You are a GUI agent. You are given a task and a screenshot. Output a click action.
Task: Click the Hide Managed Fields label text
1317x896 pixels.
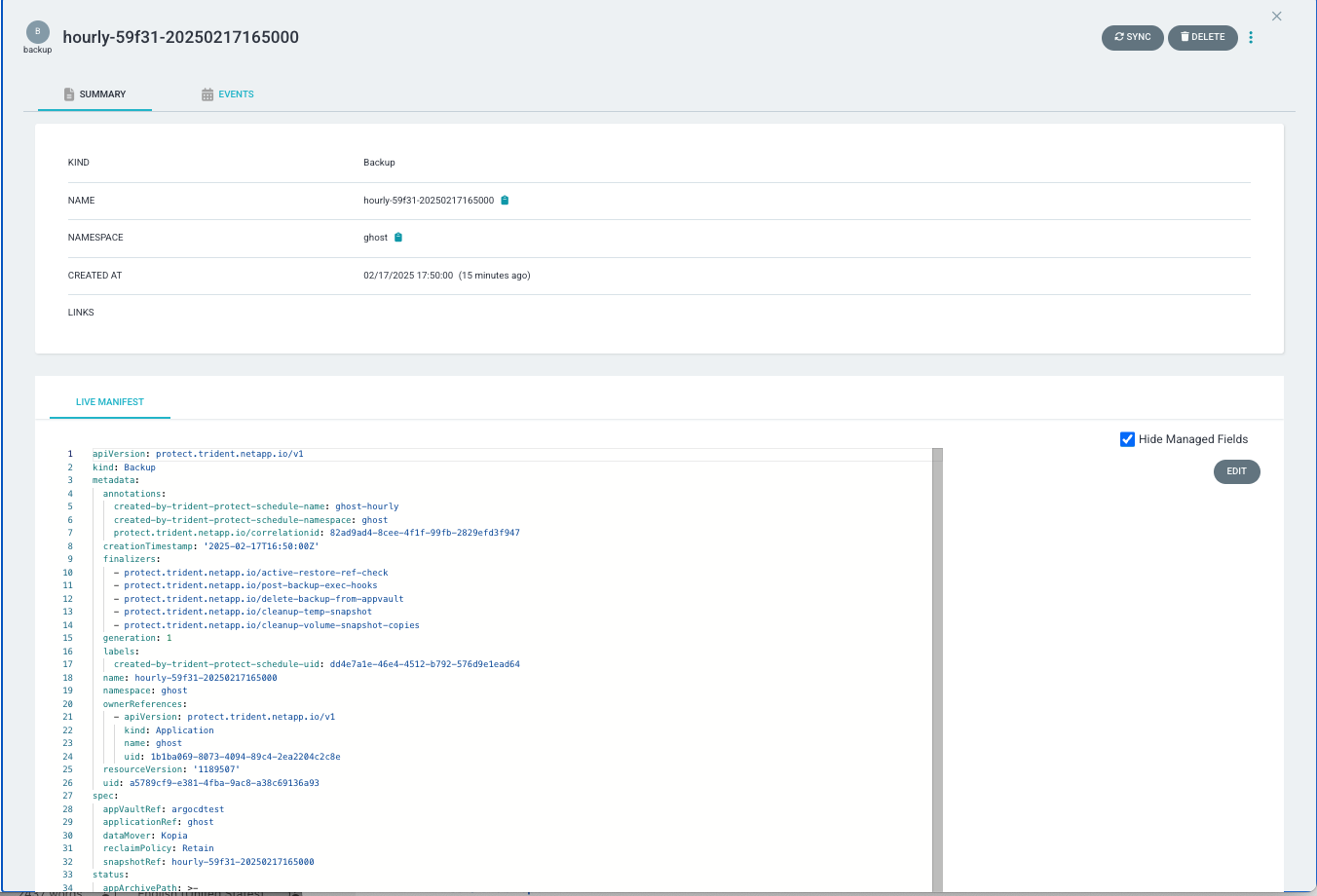(1192, 439)
